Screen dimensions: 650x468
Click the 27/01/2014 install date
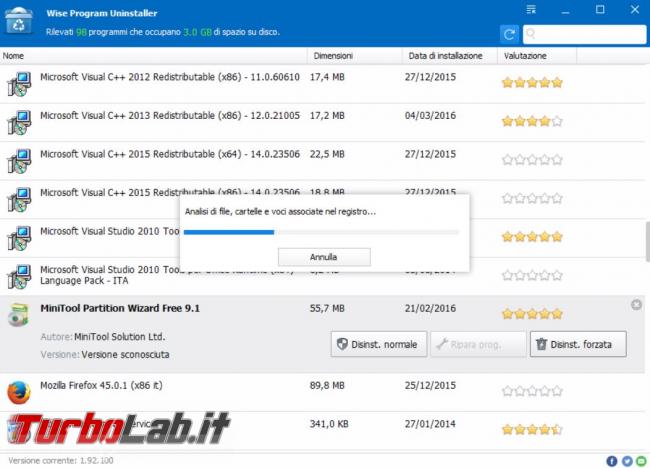point(430,424)
